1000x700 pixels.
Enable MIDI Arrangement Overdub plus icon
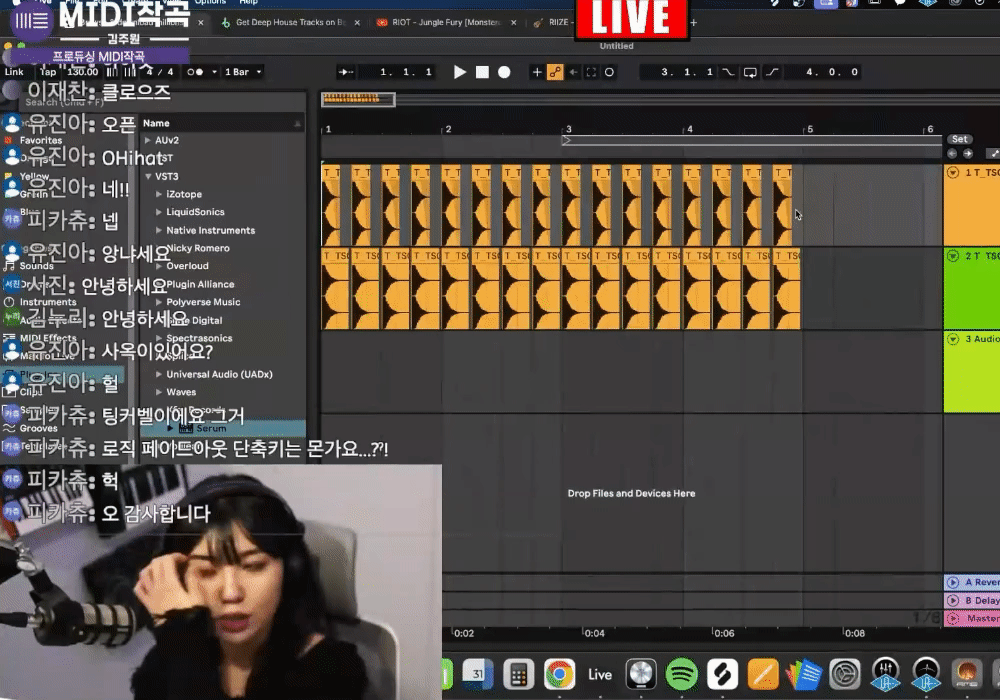pos(537,72)
